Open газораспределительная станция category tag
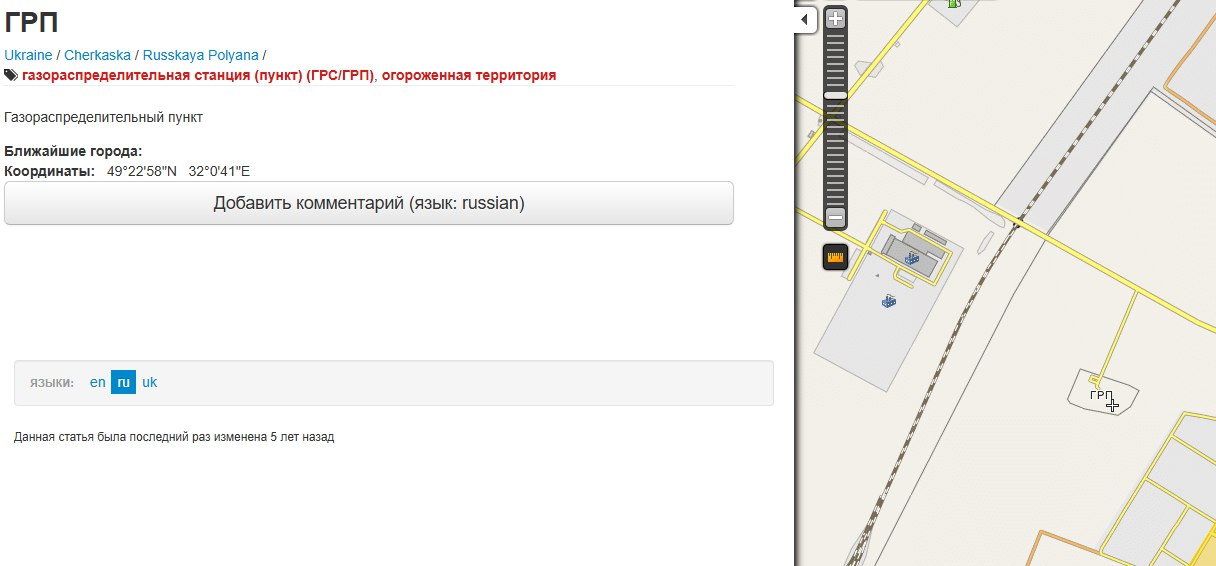Viewport: 1216px width, 566px height. (197, 75)
